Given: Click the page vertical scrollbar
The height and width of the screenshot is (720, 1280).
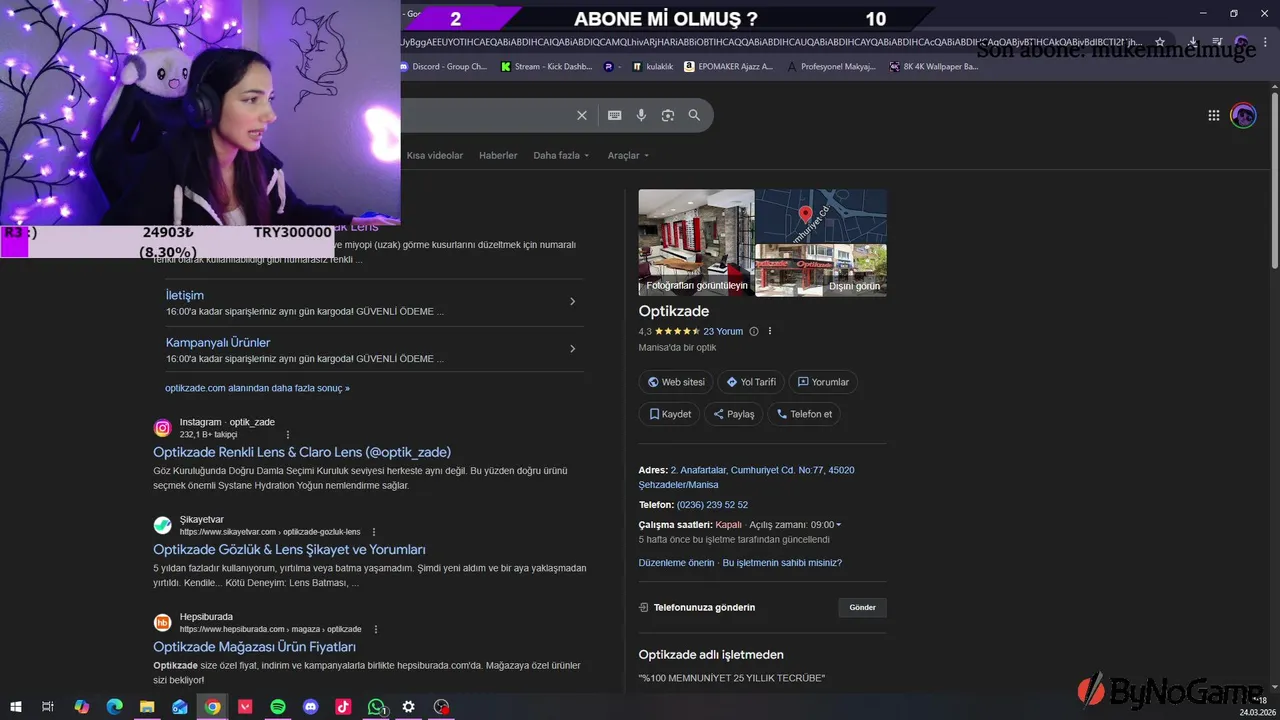Looking at the screenshot, I should click(x=1274, y=180).
